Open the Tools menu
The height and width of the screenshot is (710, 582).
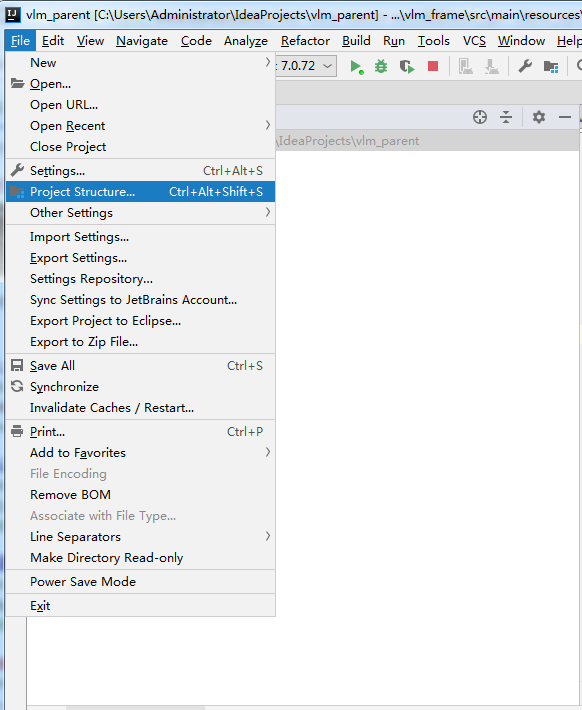[433, 41]
